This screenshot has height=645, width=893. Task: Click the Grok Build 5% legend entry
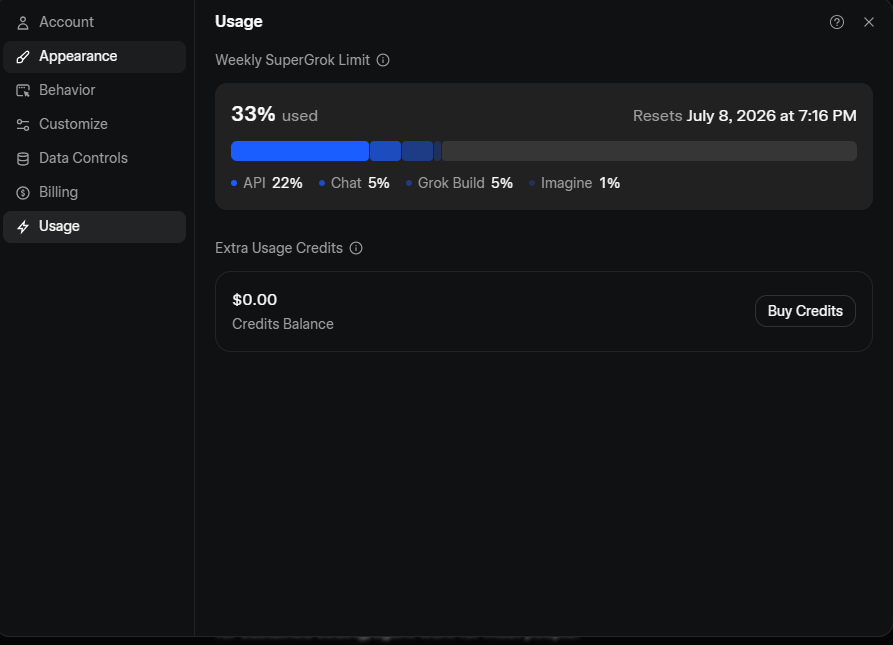click(459, 183)
